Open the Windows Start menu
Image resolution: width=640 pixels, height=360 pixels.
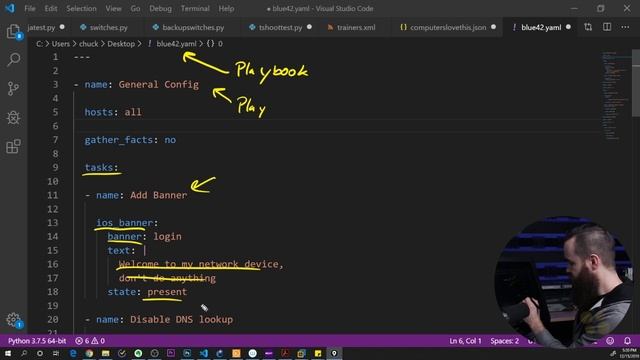point(8,353)
